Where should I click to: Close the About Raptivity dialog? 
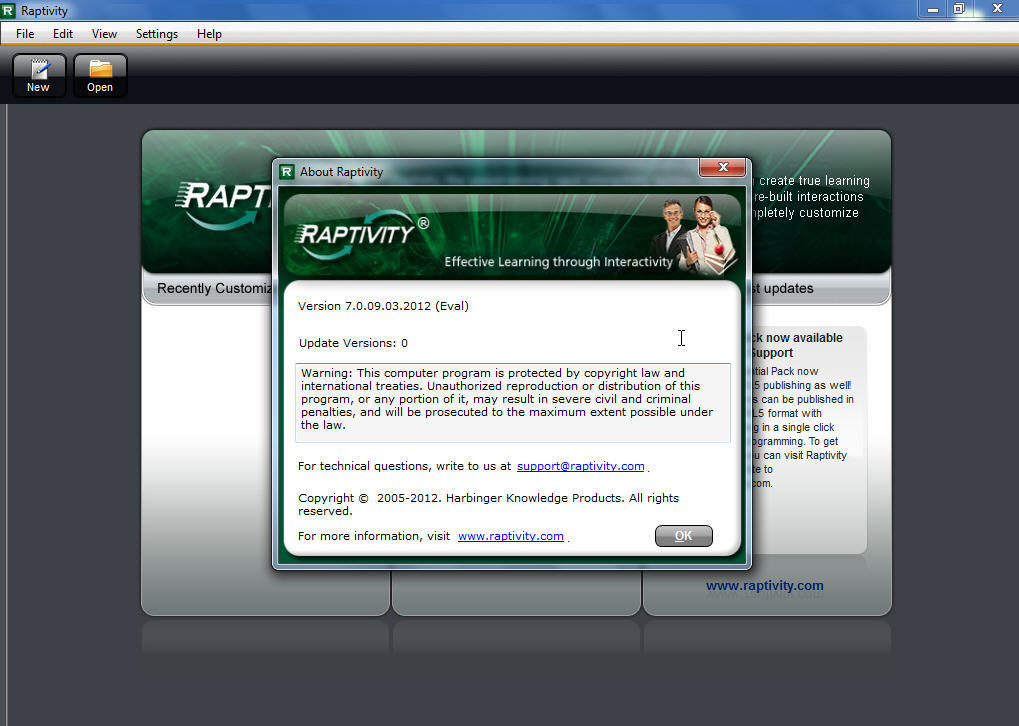click(722, 167)
